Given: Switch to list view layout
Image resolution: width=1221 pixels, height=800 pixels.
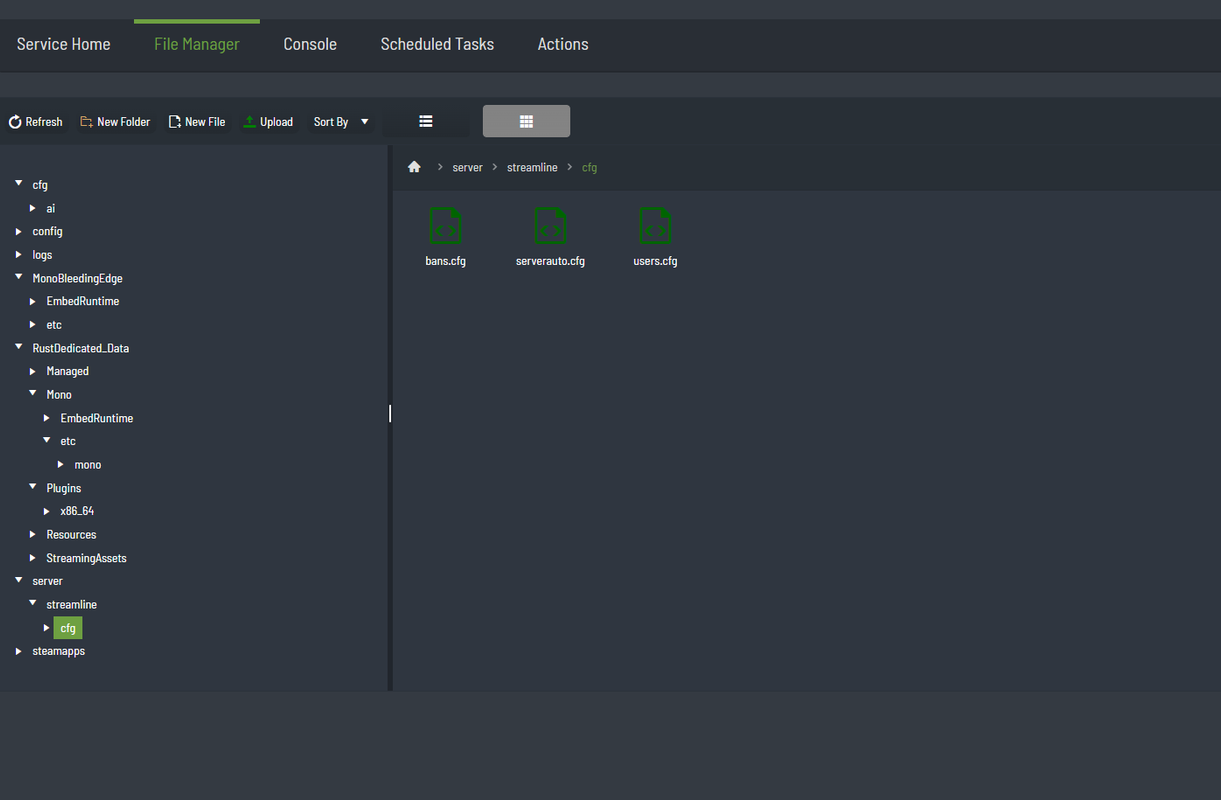Looking at the screenshot, I should tap(426, 121).
